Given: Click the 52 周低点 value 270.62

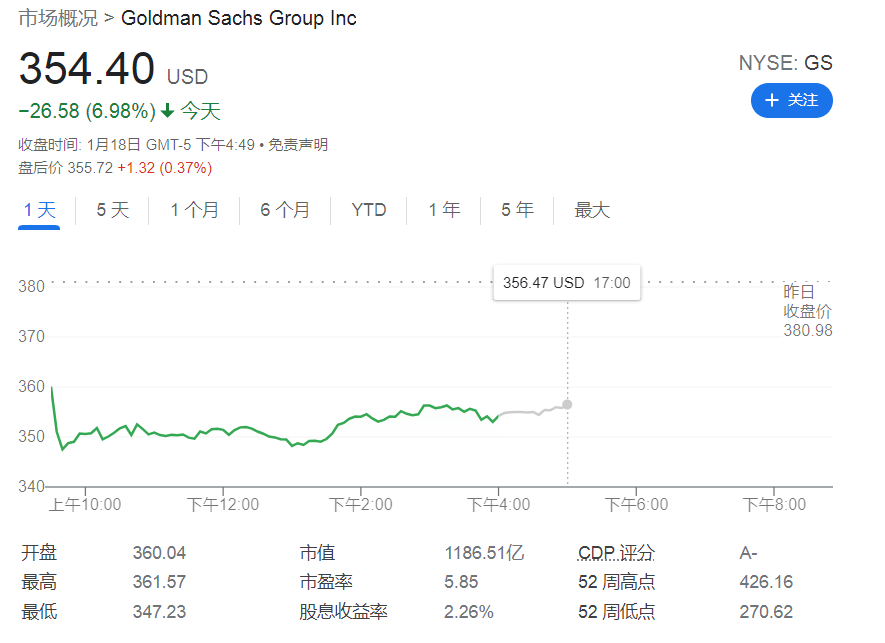Looking at the screenshot, I should pyautogui.click(x=766, y=612).
